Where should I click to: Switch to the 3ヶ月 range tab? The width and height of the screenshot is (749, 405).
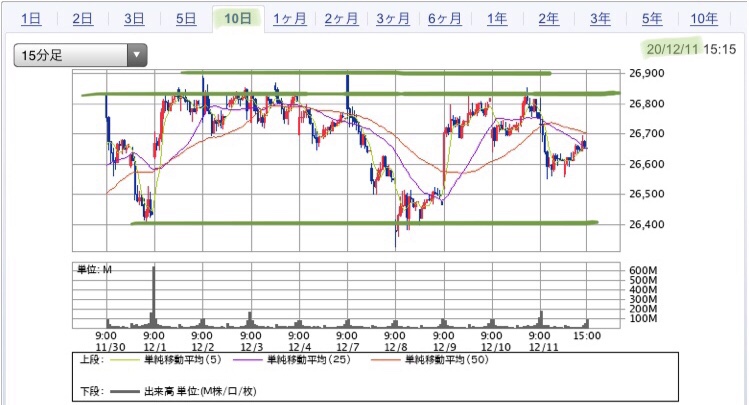pos(393,19)
